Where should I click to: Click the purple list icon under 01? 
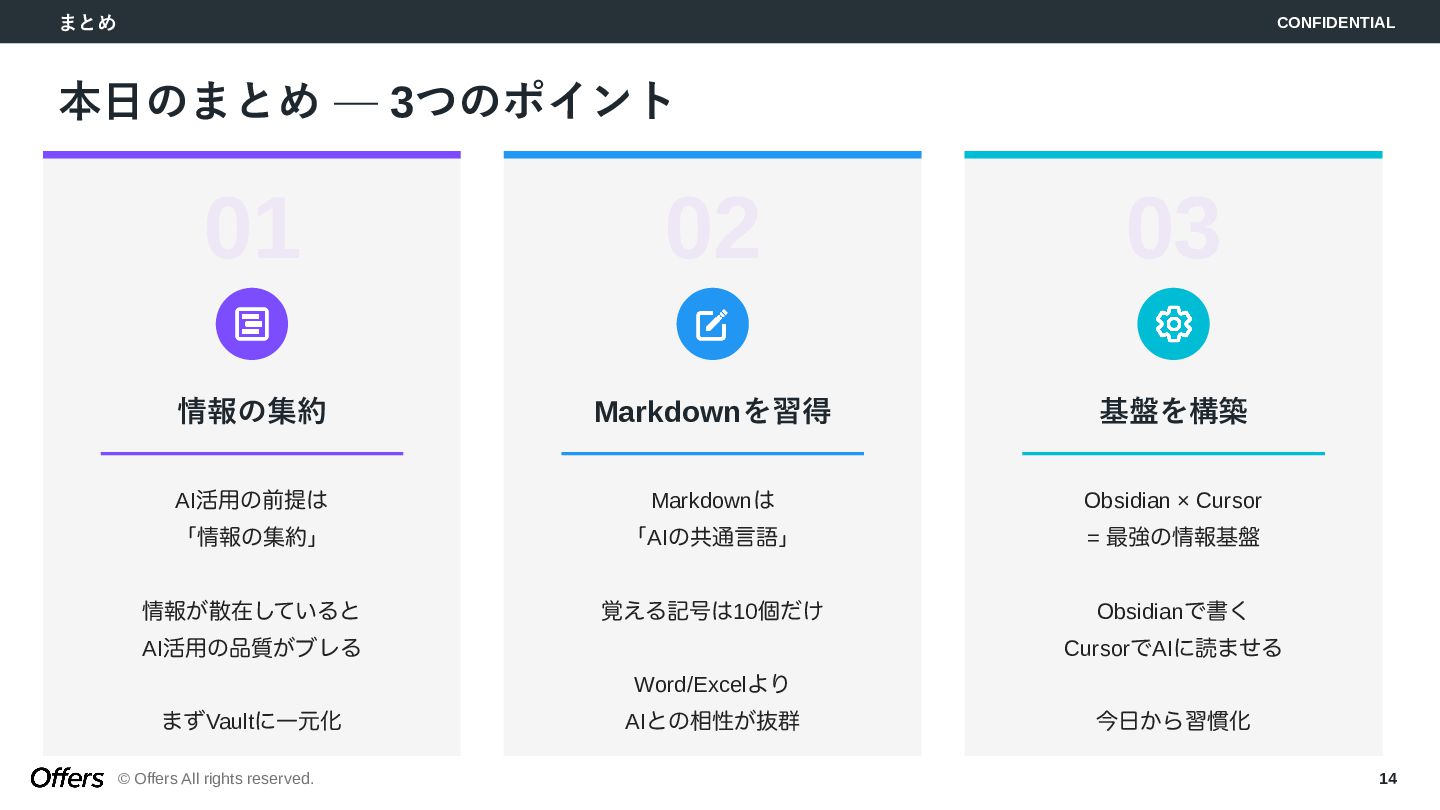coord(252,324)
